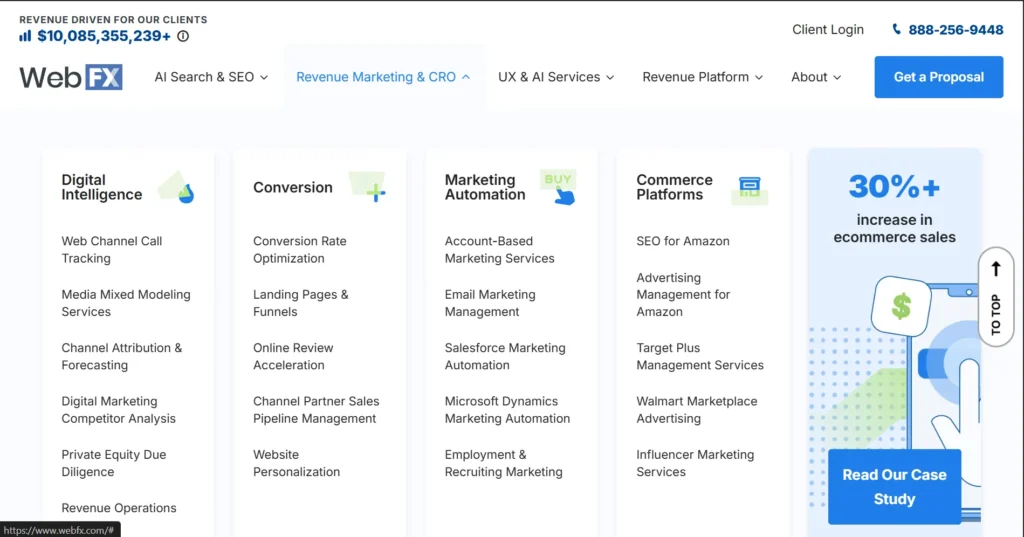Open Account-Based Marketing Services
The width and height of the screenshot is (1024, 537).
coord(500,250)
